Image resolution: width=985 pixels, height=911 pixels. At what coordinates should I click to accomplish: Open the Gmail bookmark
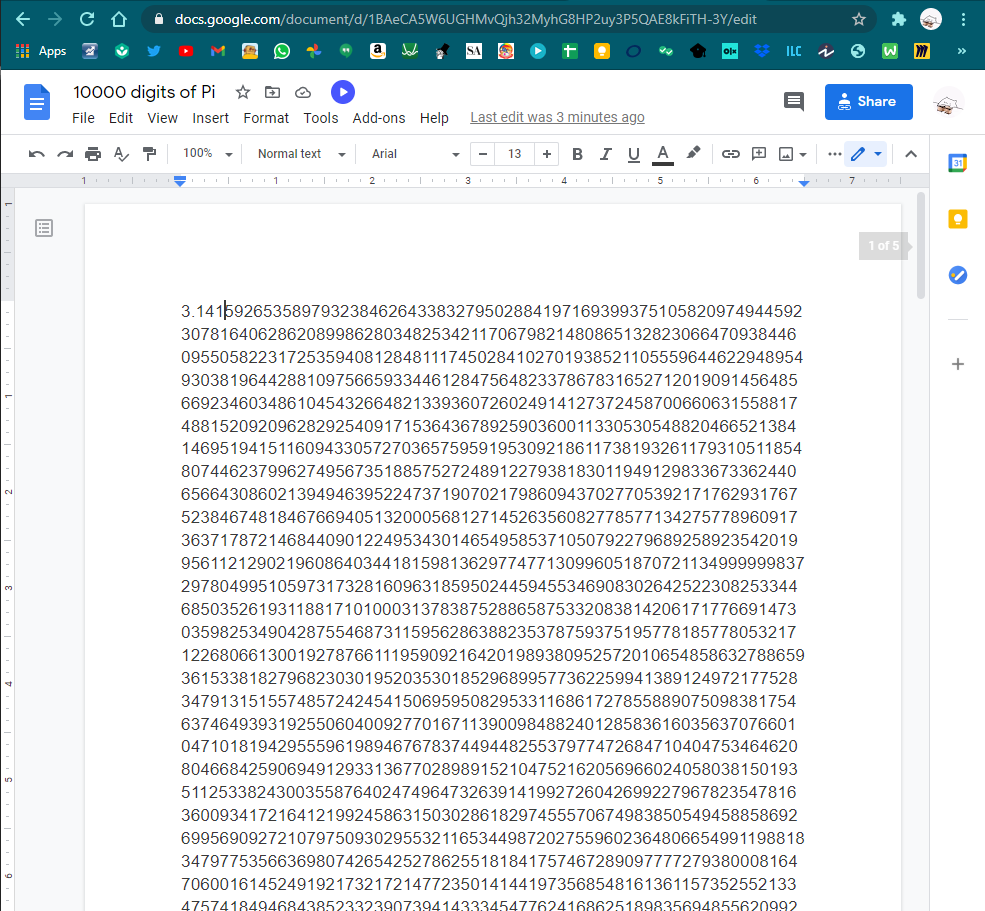pos(218,52)
